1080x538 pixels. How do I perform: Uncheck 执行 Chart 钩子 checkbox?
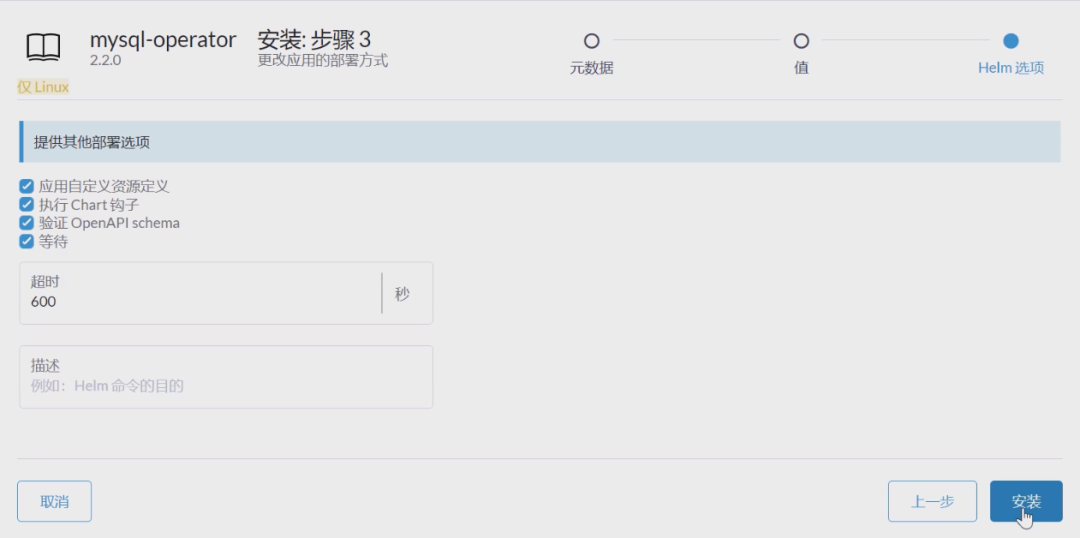click(26, 205)
